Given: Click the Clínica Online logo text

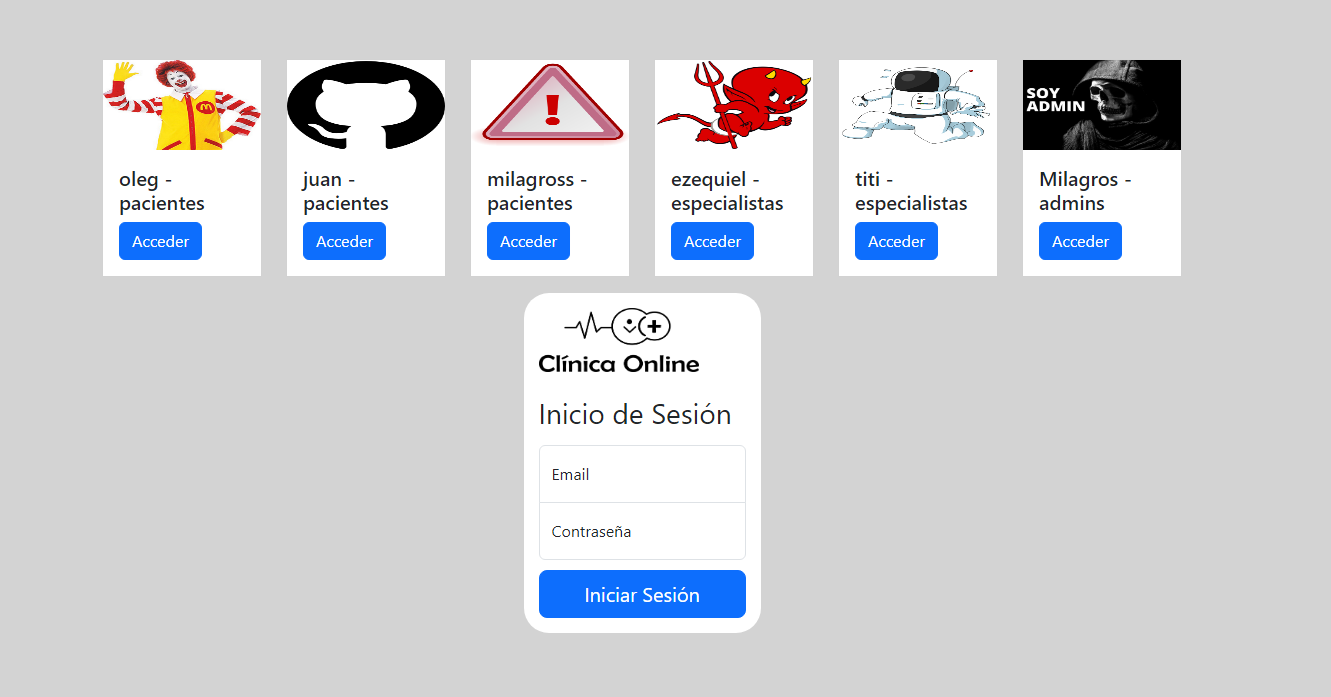Looking at the screenshot, I should [x=619, y=364].
